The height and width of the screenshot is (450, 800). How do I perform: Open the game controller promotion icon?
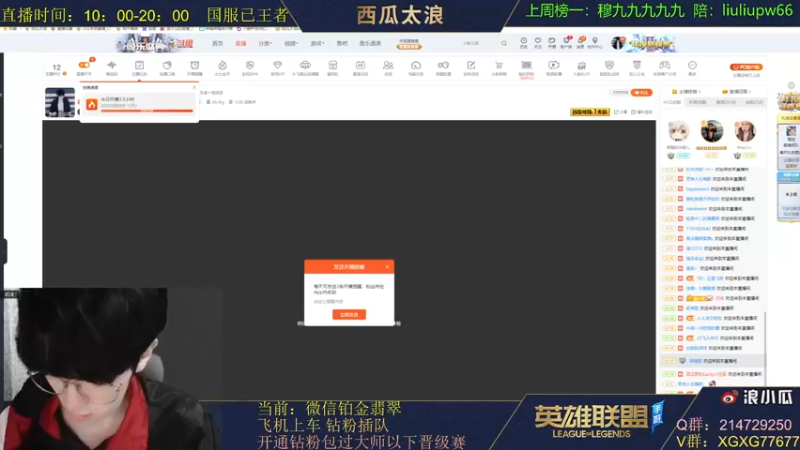(x=664, y=67)
